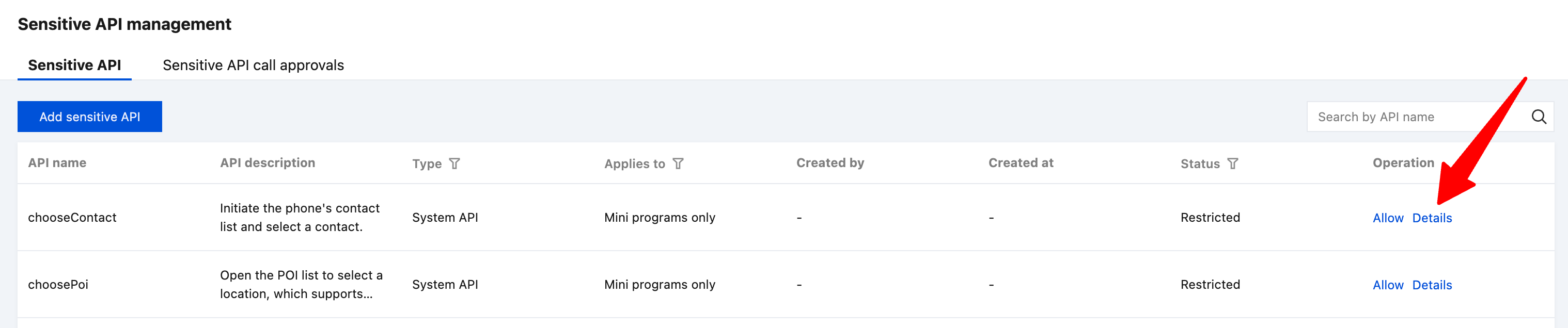
Task: Open the Applies to column filter
Action: 678,163
